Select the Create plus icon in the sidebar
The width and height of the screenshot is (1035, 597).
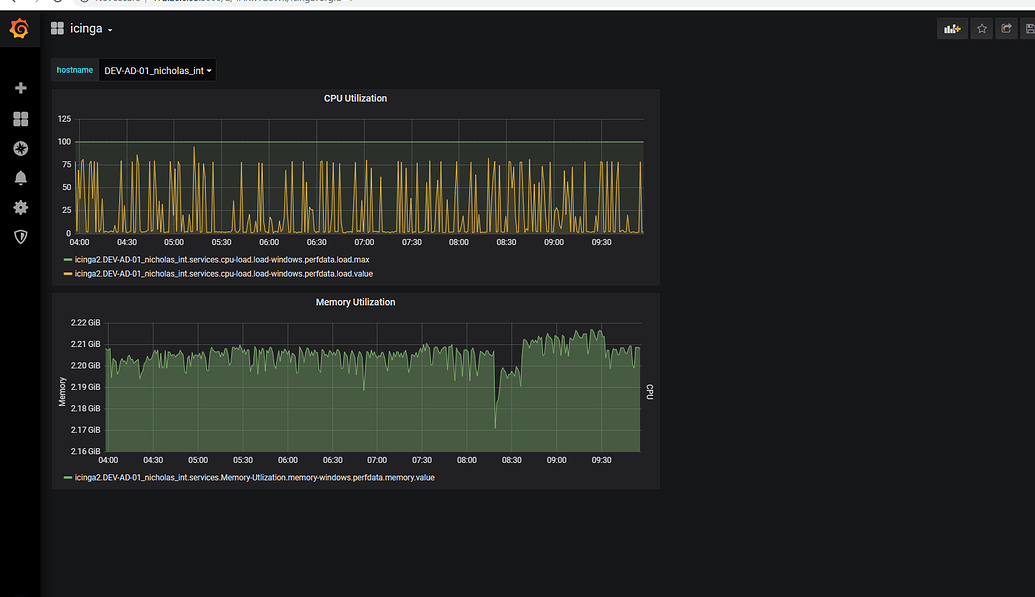(x=20, y=88)
